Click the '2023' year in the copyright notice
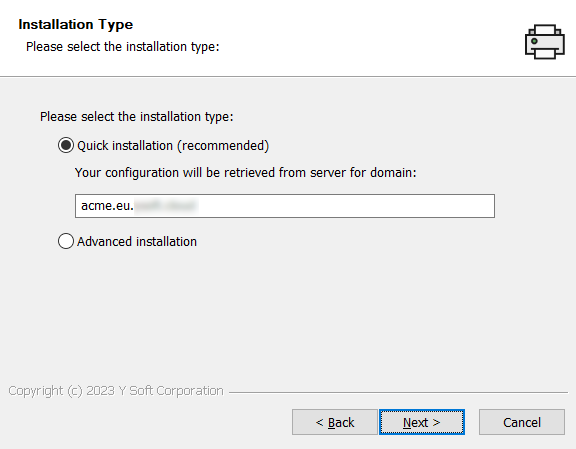Image resolution: width=576 pixels, height=449 pixels. pos(100,391)
